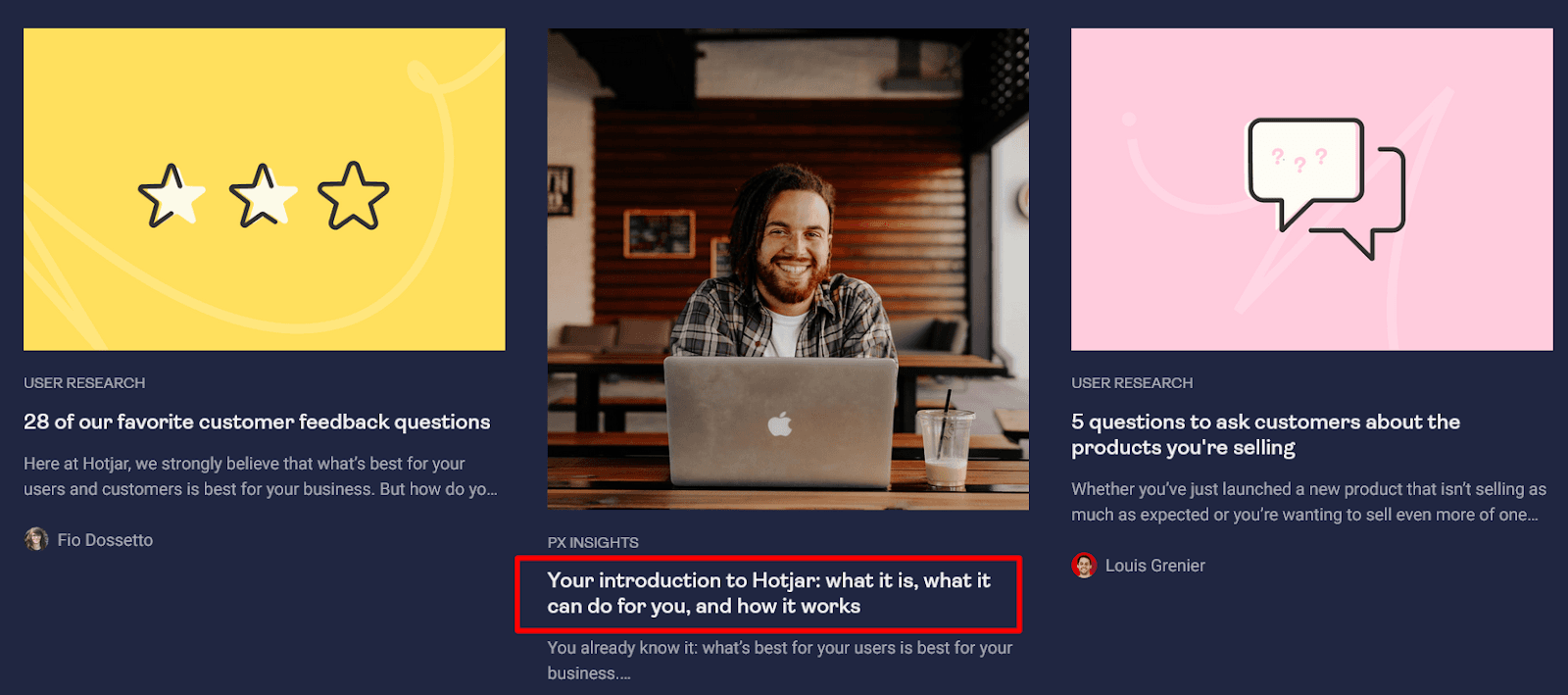Image resolution: width=1568 pixels, height=695 pixels.
Task: Select USER RESEARCH label above feedback questions article
Action: [x=84, y=383]
